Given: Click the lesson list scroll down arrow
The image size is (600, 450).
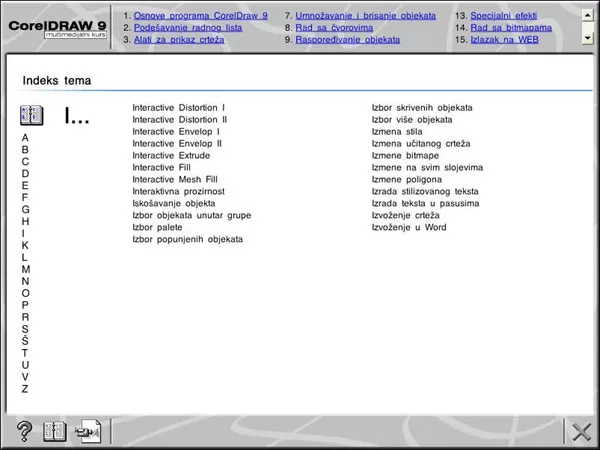Looking at the screenshot, I should [587, 38].
